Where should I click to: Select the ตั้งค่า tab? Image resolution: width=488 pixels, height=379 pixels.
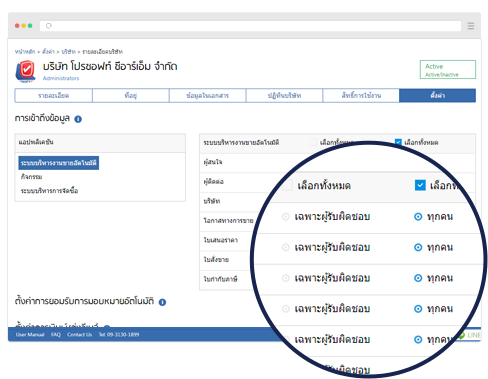click(437, 96)
